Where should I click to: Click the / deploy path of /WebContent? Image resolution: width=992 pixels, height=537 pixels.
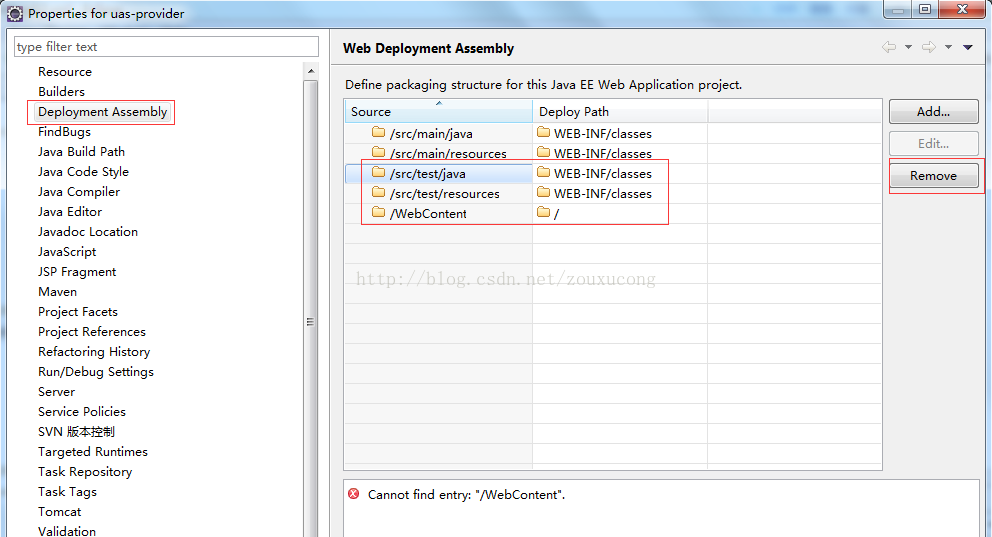coord(556,214)
